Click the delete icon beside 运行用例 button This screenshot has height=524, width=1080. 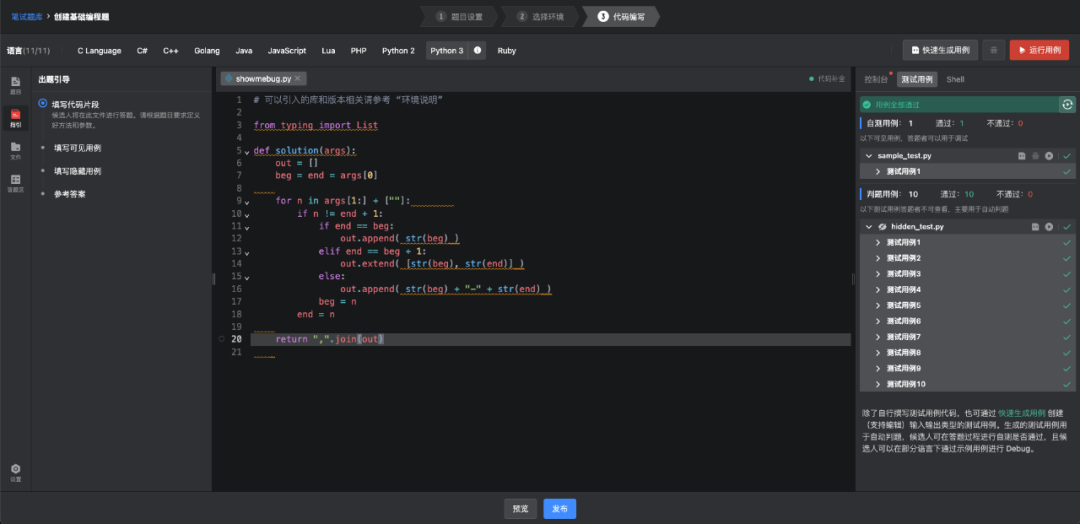[x=993, y=50]
